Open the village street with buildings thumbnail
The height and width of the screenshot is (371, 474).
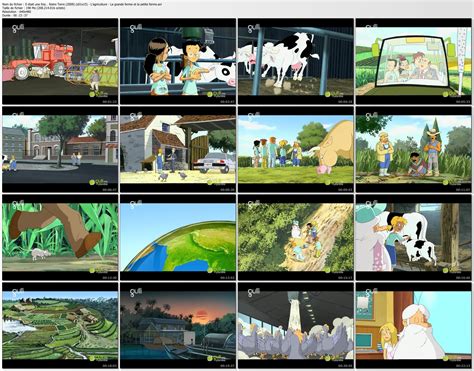tap(60, 149)
